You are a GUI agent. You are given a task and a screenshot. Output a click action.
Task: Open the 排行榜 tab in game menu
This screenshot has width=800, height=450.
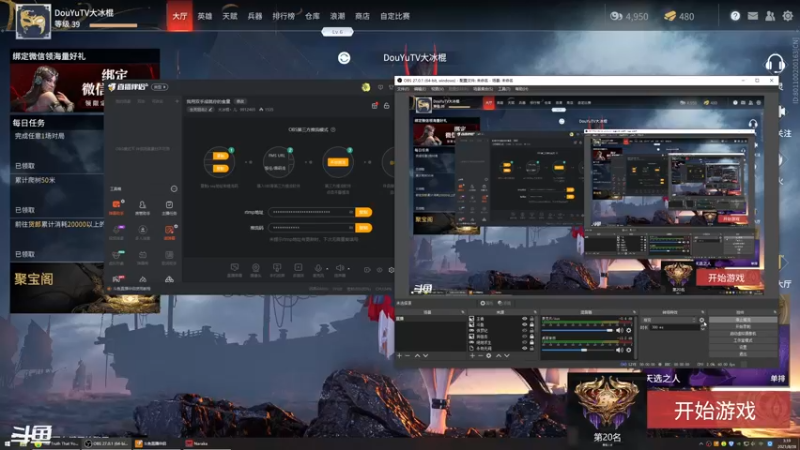point(283,16)
